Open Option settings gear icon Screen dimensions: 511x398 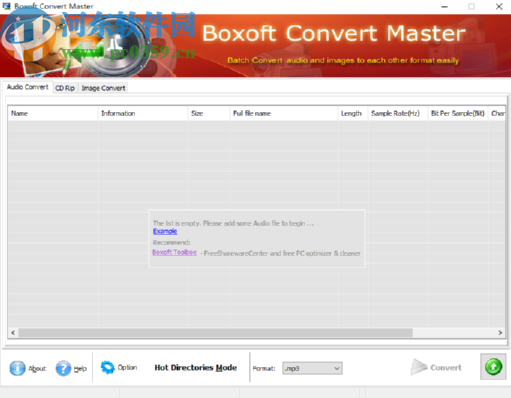tap(107, 367)
